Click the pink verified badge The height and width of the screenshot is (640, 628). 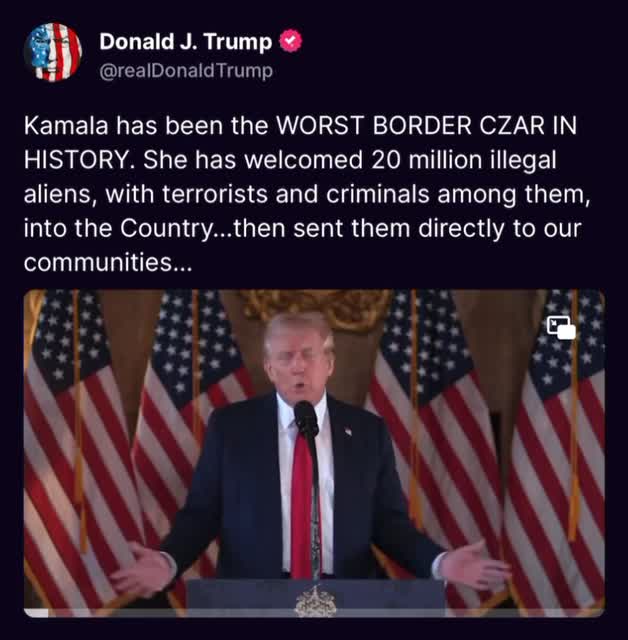click(291, 41)
